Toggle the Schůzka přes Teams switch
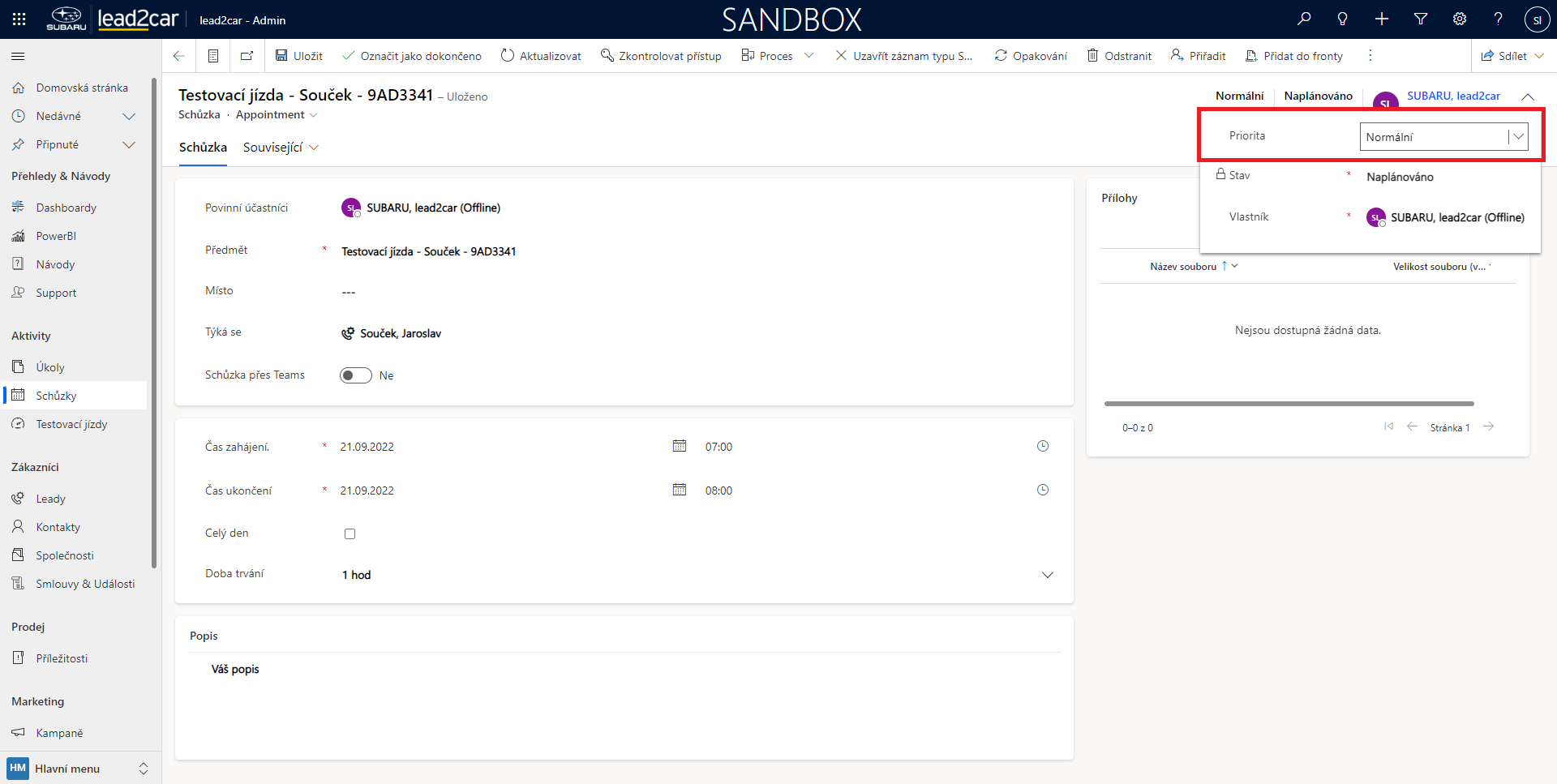1557x784 pixels. pyautogui.click(x=356, y=375)
